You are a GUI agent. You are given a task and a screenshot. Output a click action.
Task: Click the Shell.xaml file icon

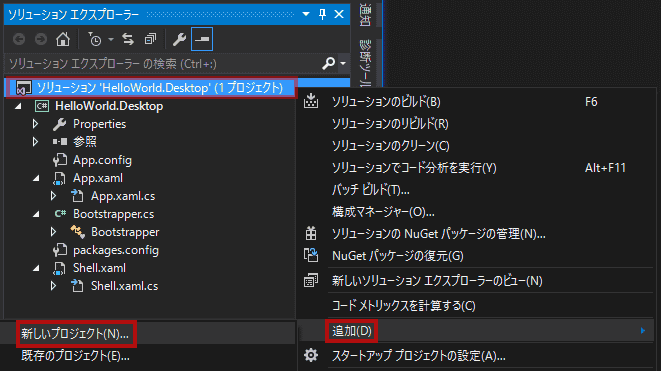[59, 268]
